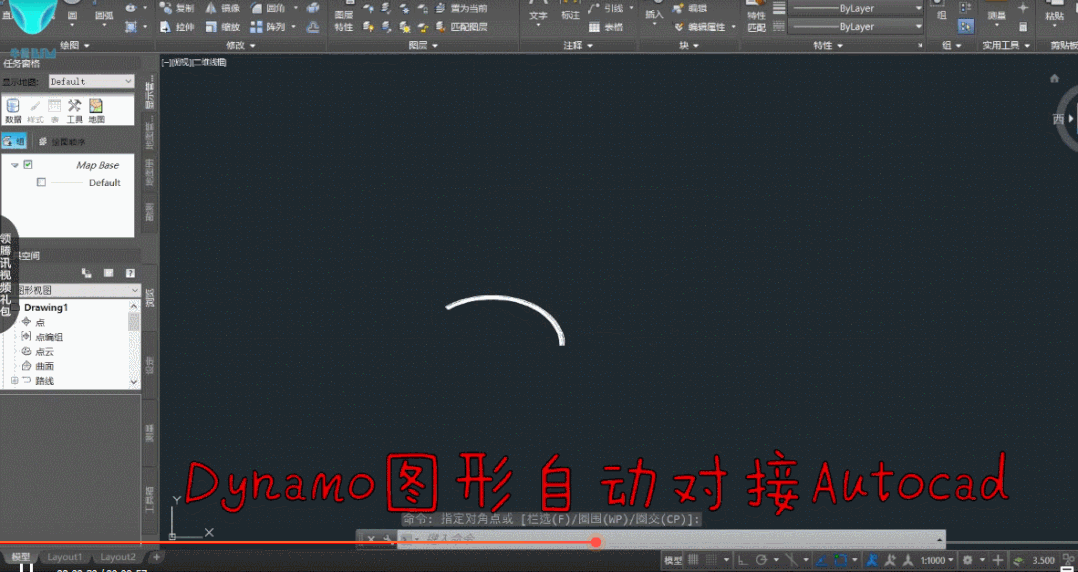Toggle the grid display in status bar

pos(694,560)
